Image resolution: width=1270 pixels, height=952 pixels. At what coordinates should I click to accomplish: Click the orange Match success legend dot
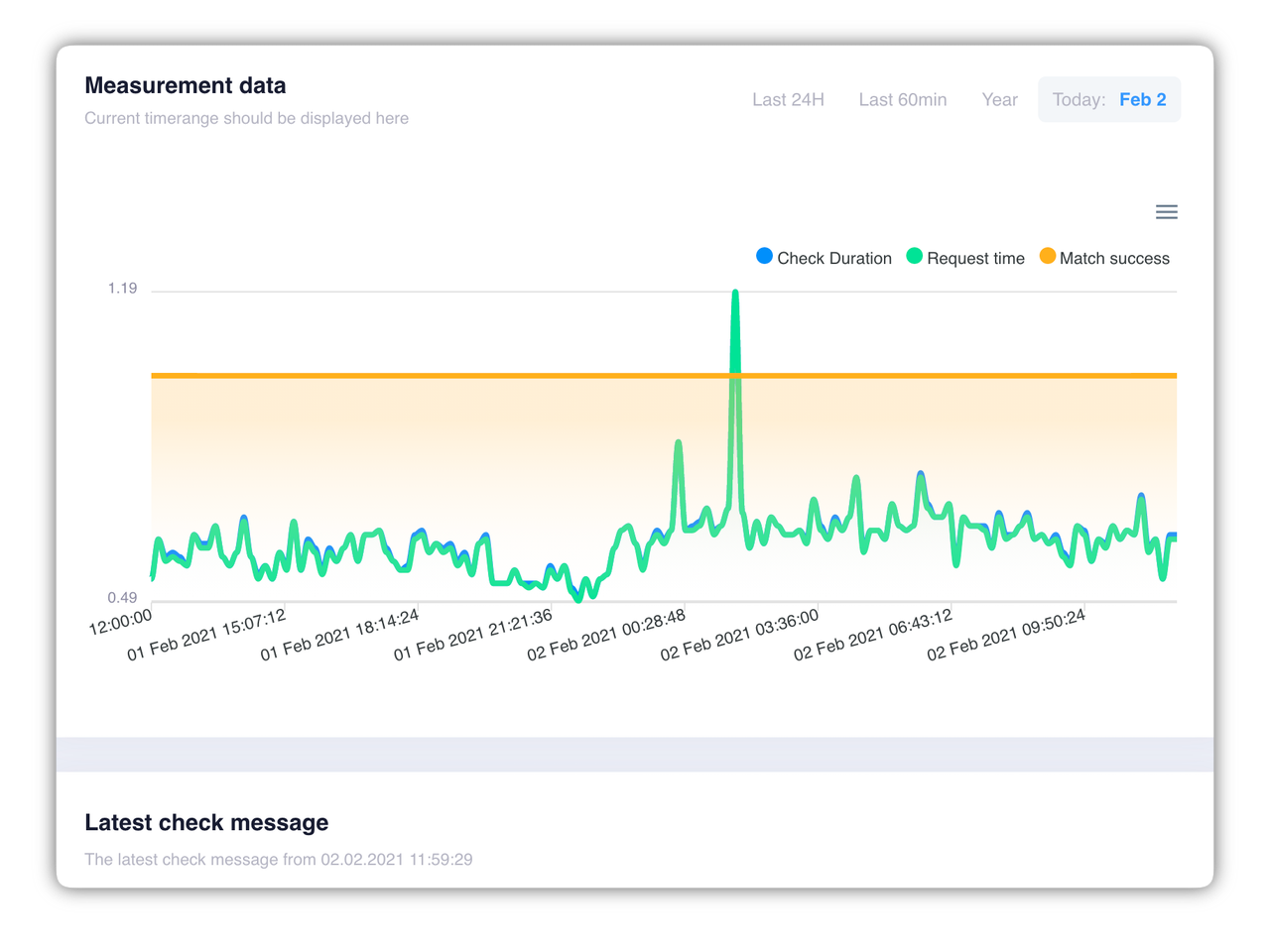point(1047,256)
